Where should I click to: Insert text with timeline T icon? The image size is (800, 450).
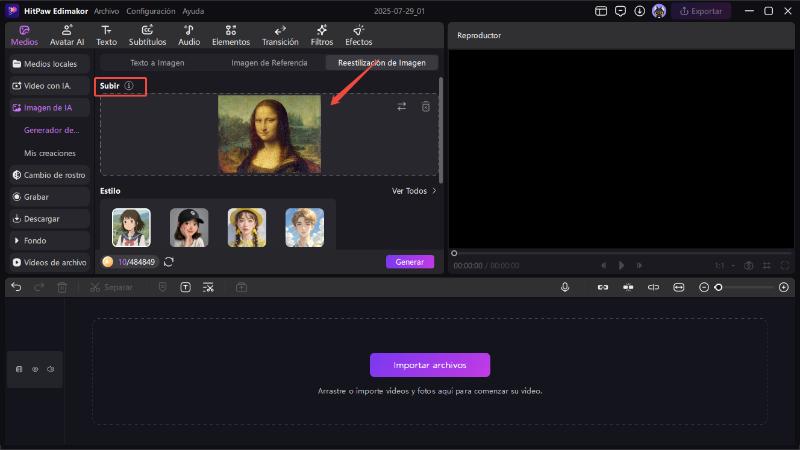click(186, 287)
